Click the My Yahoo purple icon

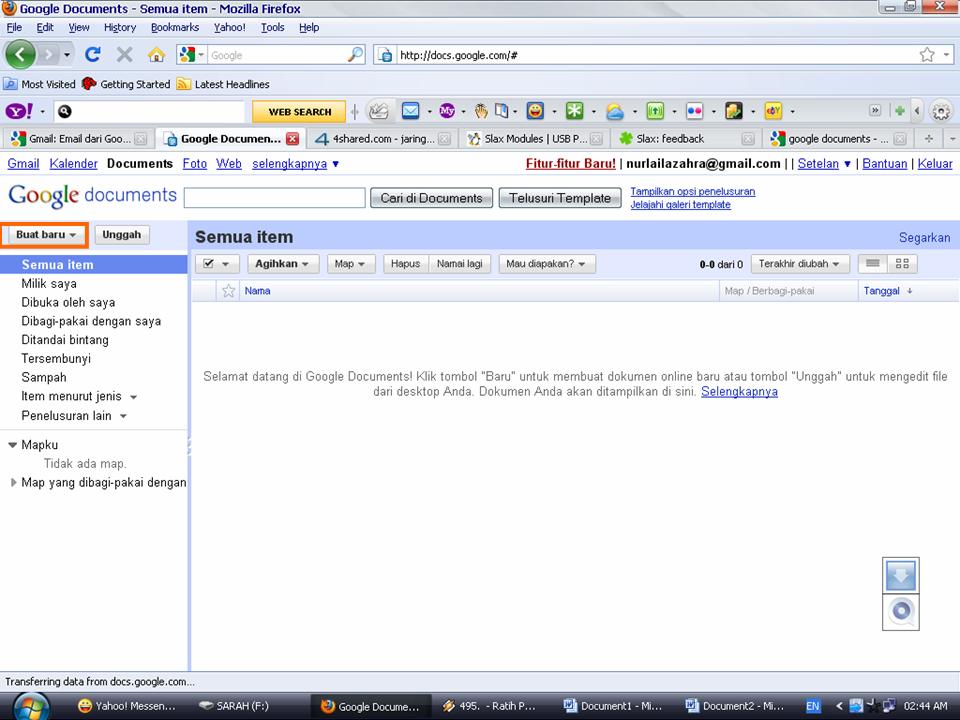pyautogui.click(x=448, y=111)
